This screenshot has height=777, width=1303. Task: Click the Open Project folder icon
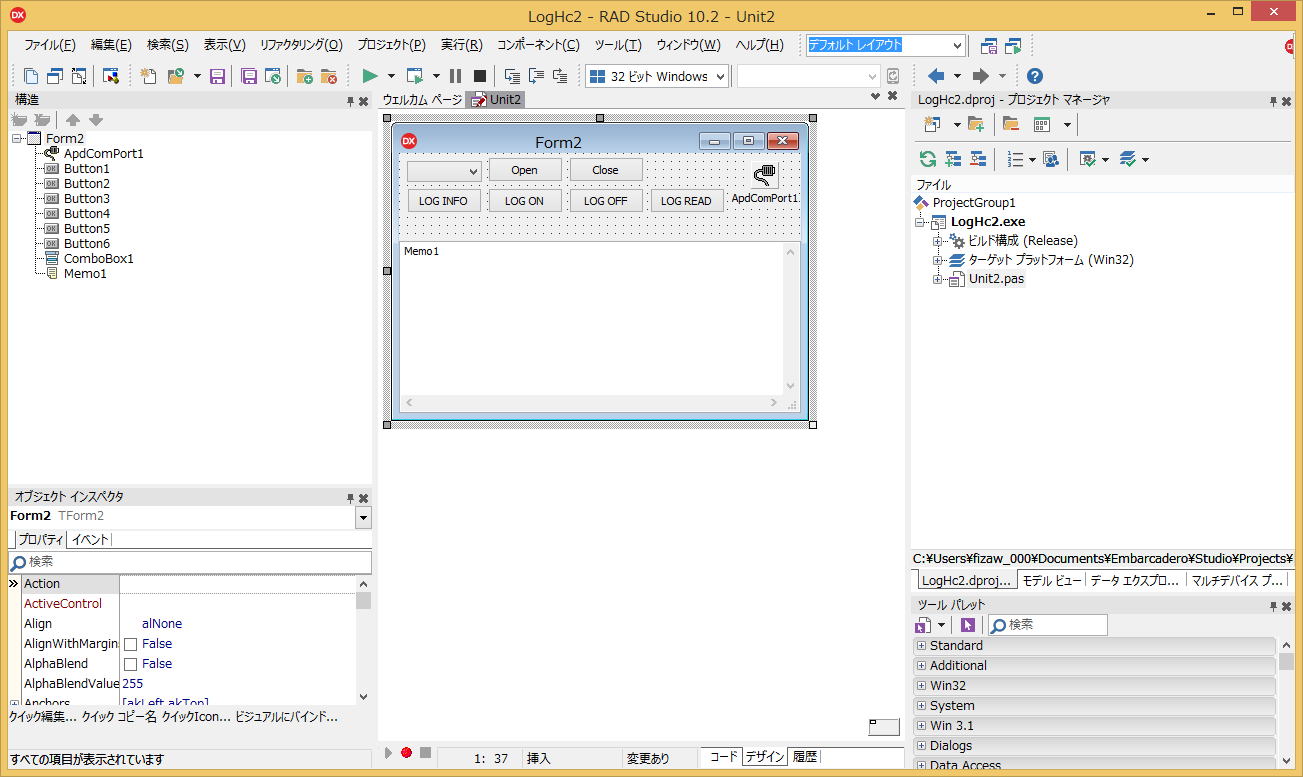click(176, 76)
